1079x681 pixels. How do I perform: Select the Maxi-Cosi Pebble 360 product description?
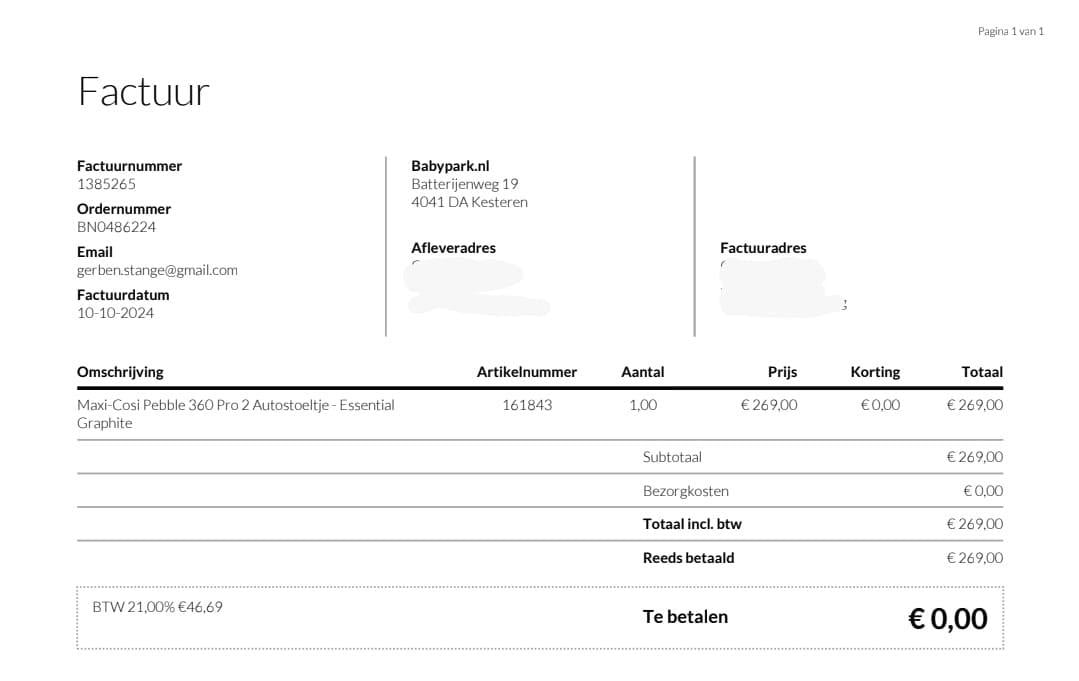pyautogui.click(x=235, y=414)
